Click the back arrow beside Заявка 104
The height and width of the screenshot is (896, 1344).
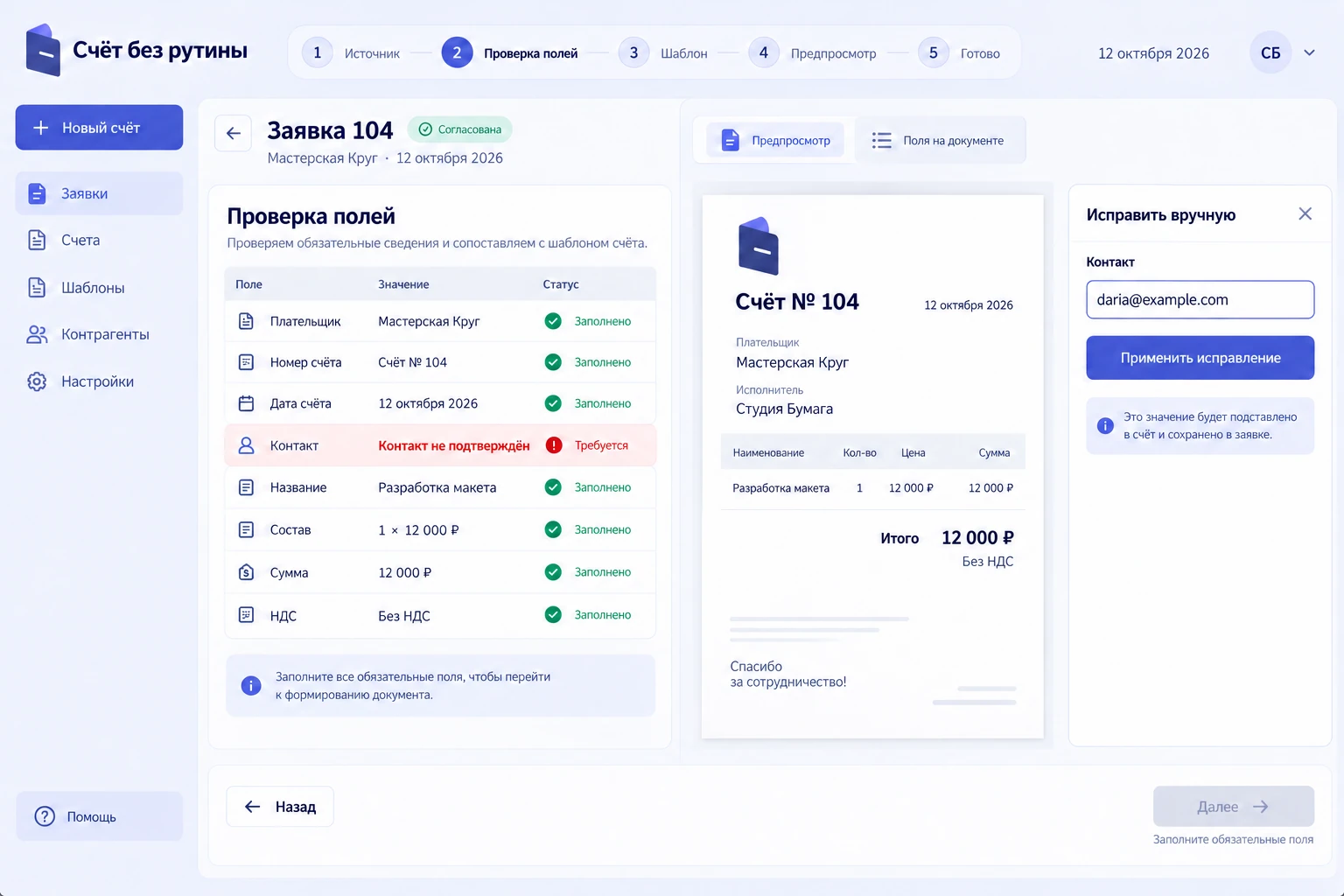234,133
